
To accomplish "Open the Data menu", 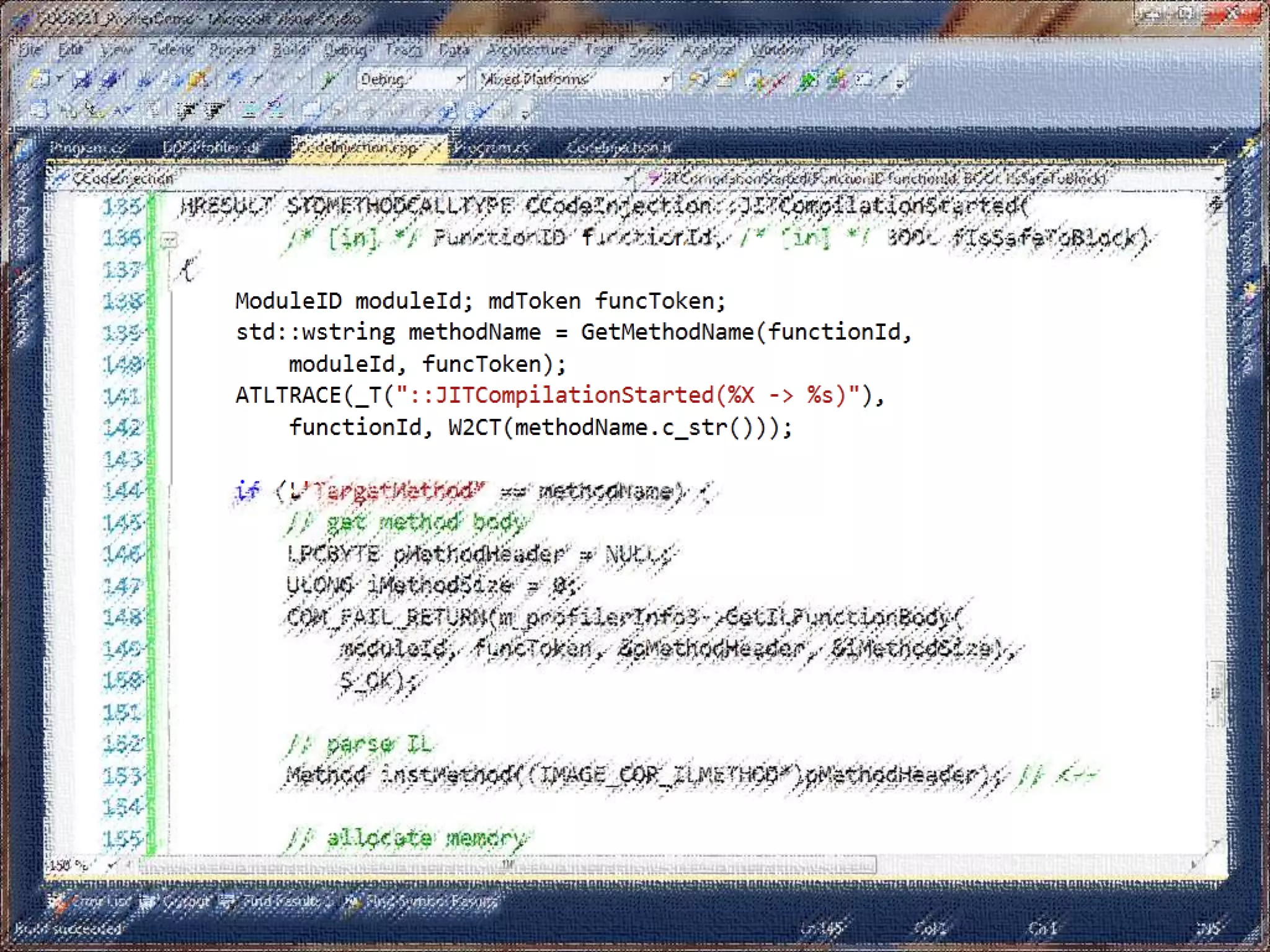I will pyautogui.click(x=455, y=50).
